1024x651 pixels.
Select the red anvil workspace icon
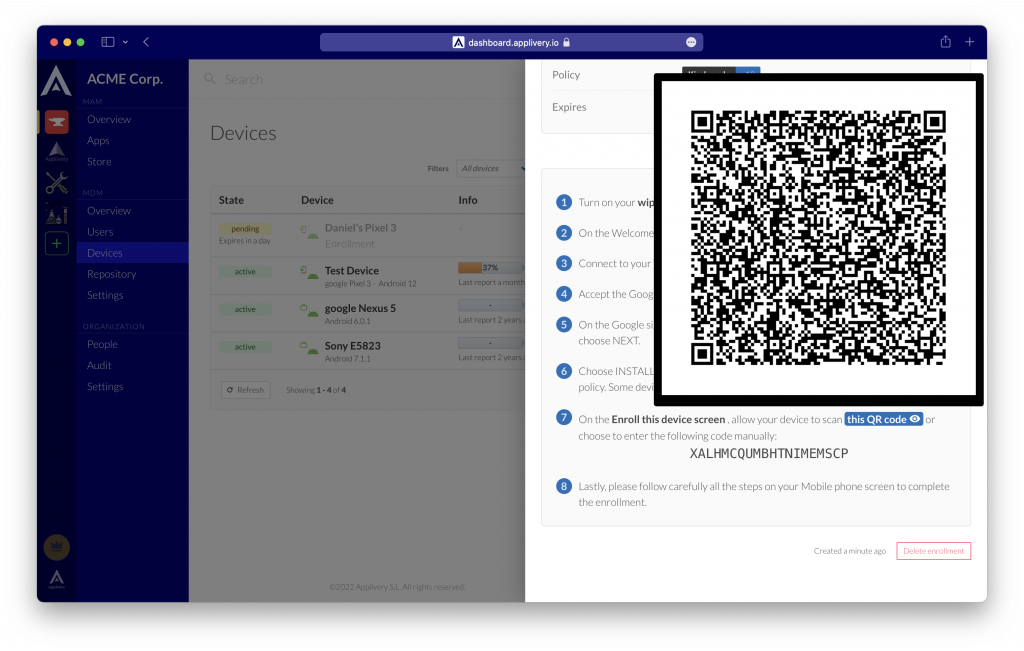click(x=56, y=121)
